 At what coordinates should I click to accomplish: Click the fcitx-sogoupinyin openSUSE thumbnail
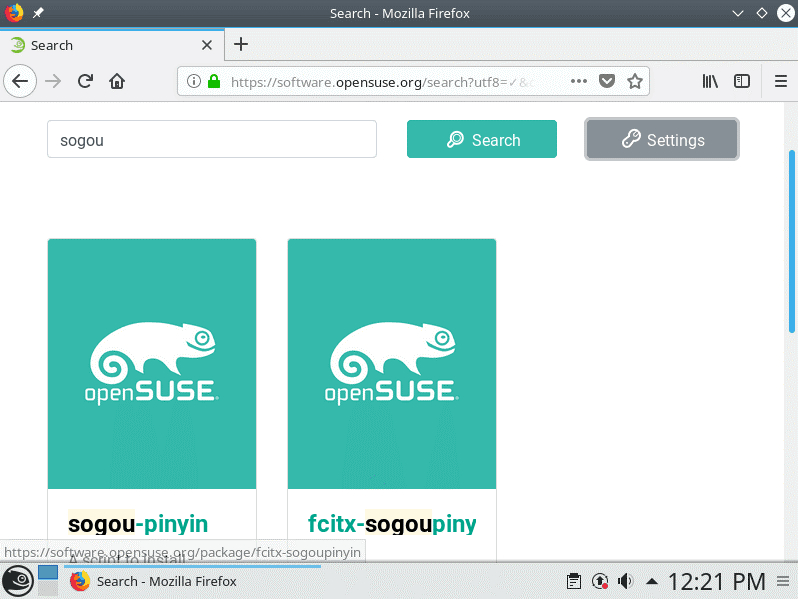click(392, 364)
